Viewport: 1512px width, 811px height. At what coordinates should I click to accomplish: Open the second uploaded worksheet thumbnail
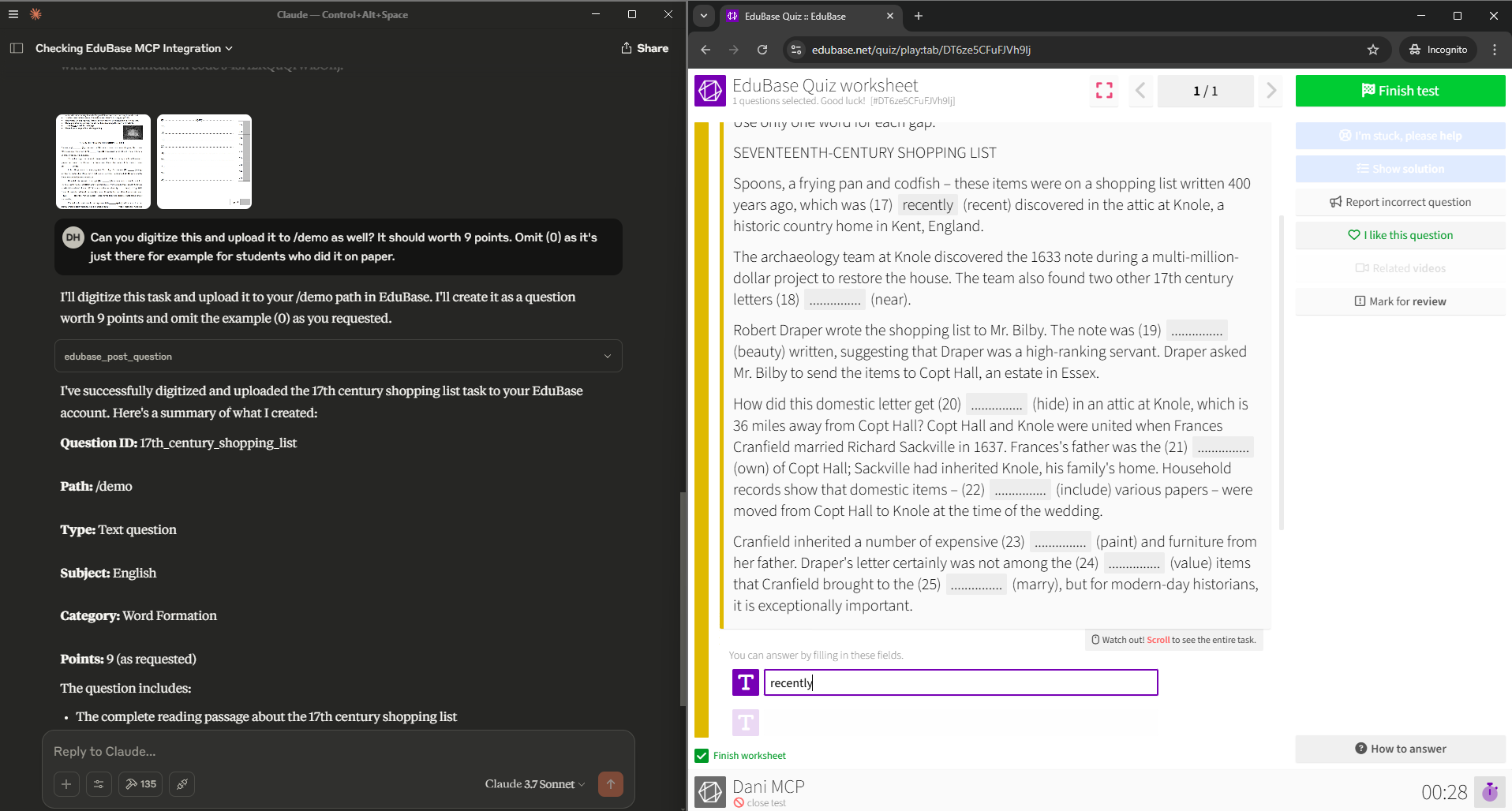tap(204, 162)
